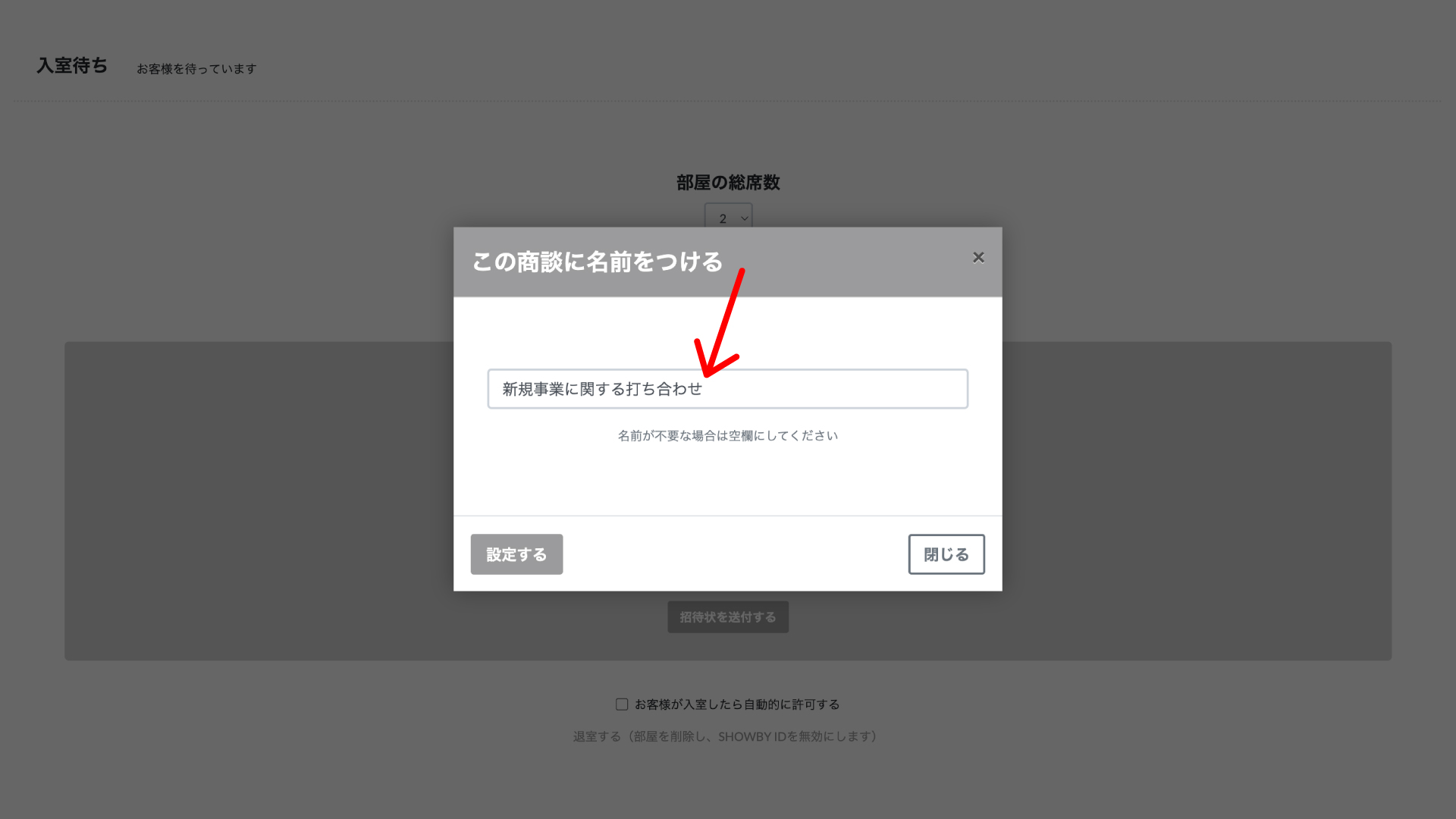Image resolution: width=1456 pixels, height=819 pixels.
Task: Select the 入室待ち page heading
Action: pos(72,66)
